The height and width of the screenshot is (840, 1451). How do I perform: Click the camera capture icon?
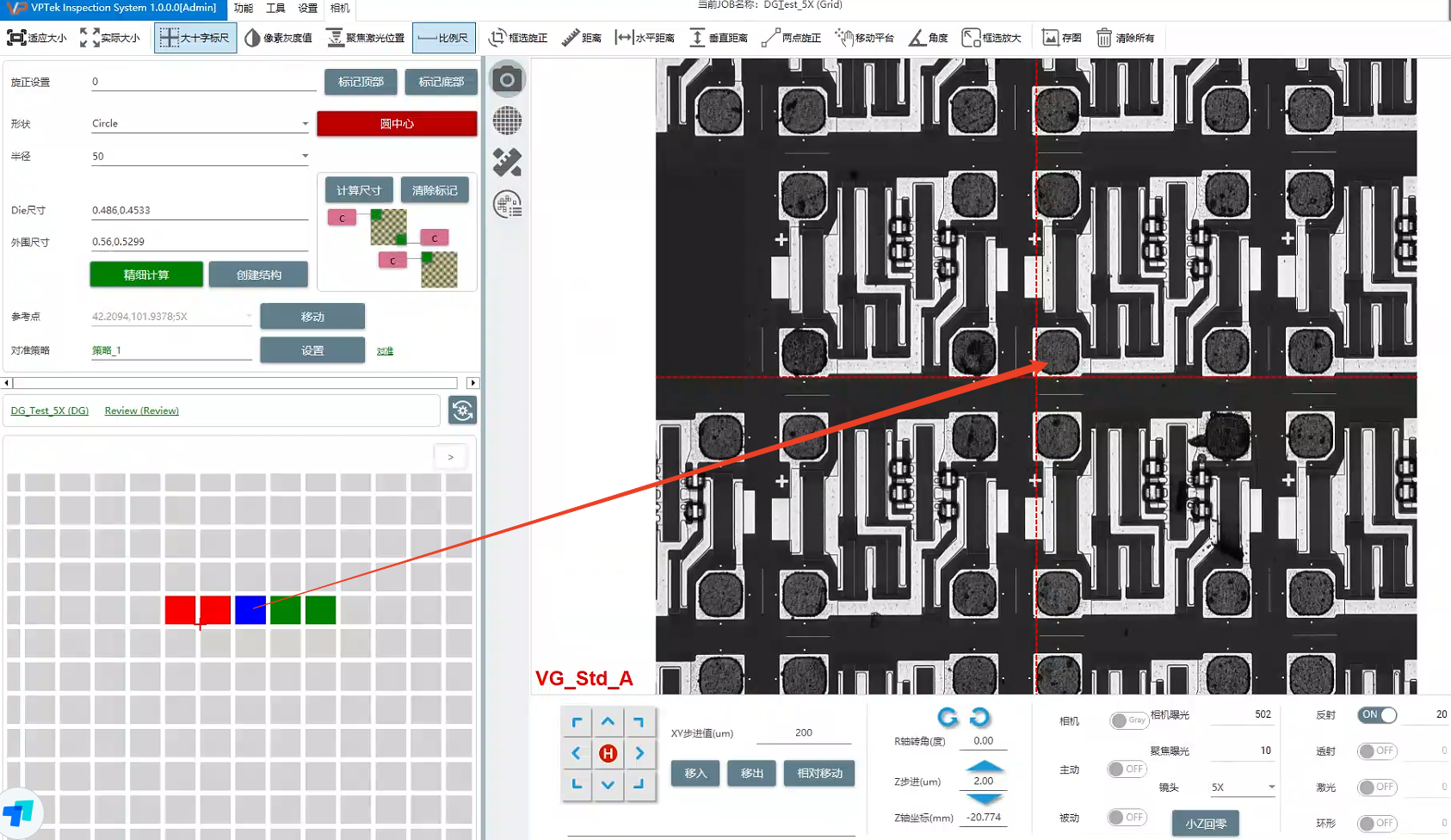[x=507, y=80]
